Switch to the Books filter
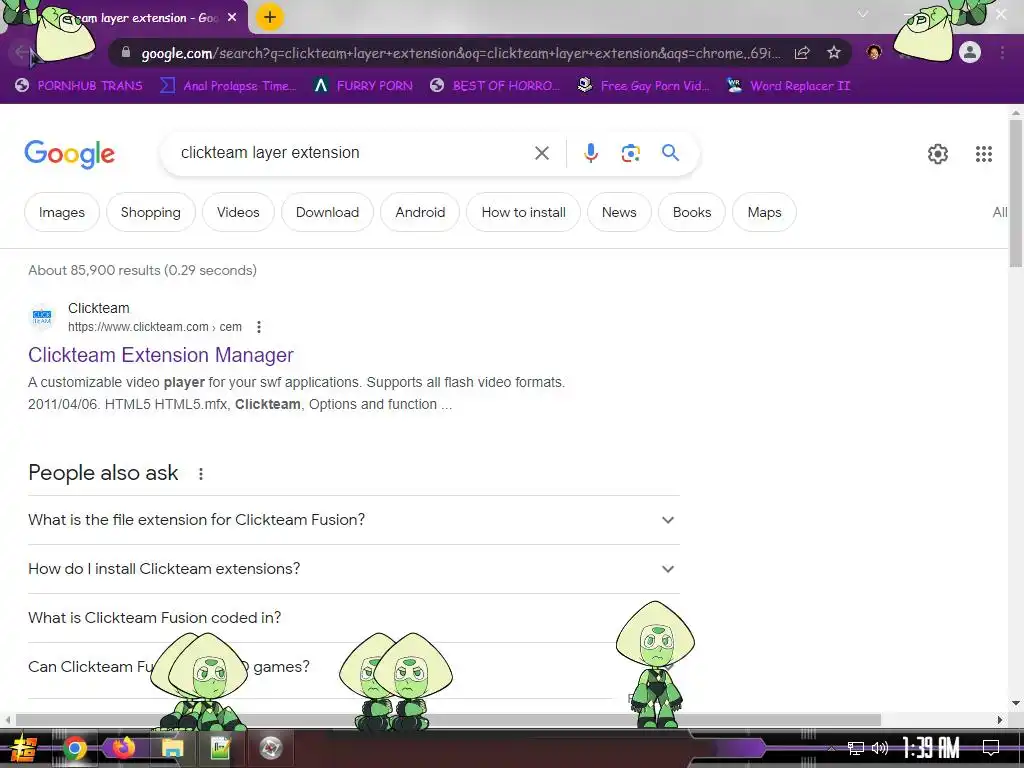1024x768 pixels. (x=692, y=212)
